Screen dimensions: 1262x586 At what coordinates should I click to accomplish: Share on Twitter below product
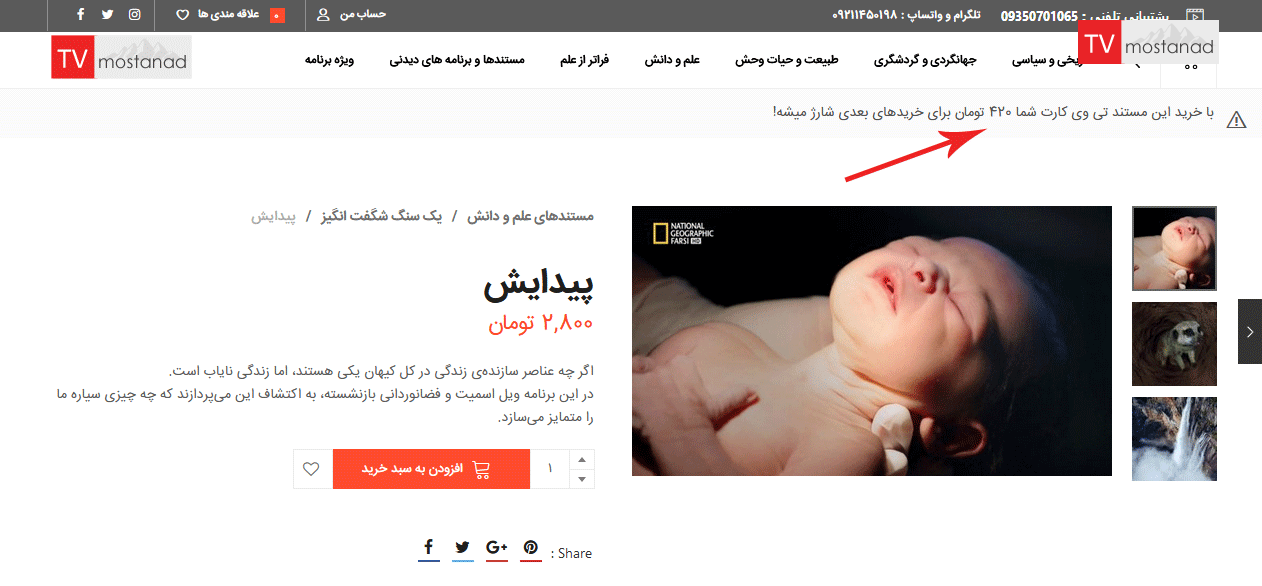pos(462,548)
